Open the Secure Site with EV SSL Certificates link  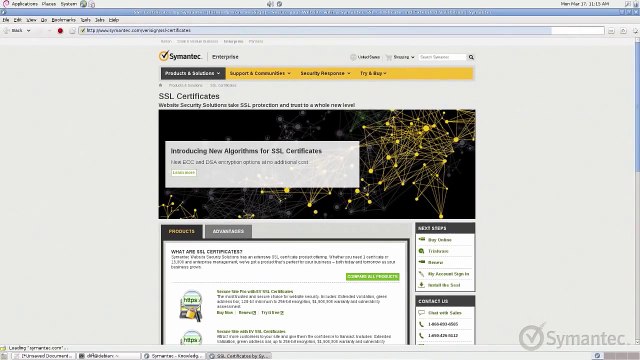(251, 331)
